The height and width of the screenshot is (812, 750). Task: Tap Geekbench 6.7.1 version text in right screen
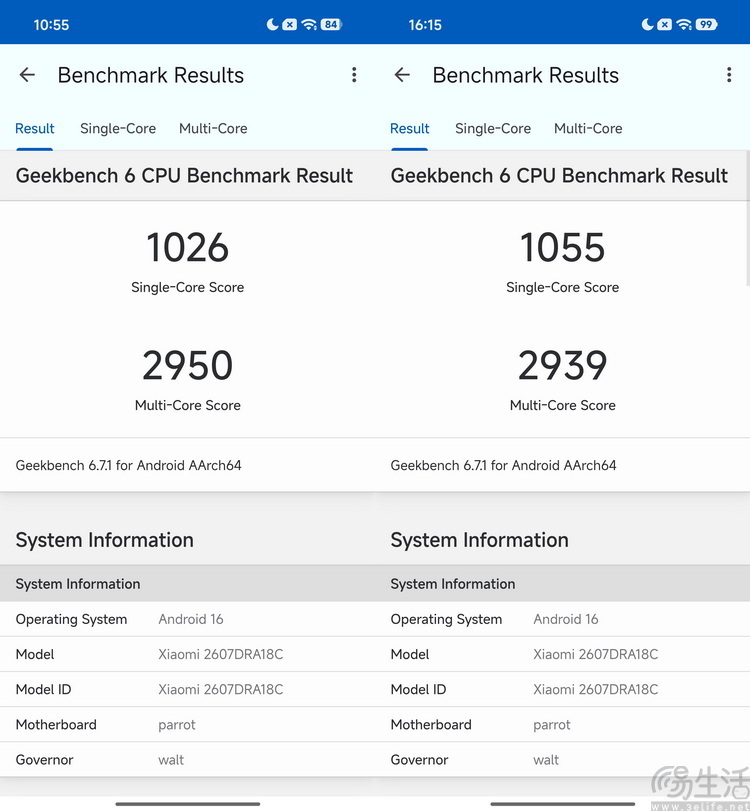(503, 466)
